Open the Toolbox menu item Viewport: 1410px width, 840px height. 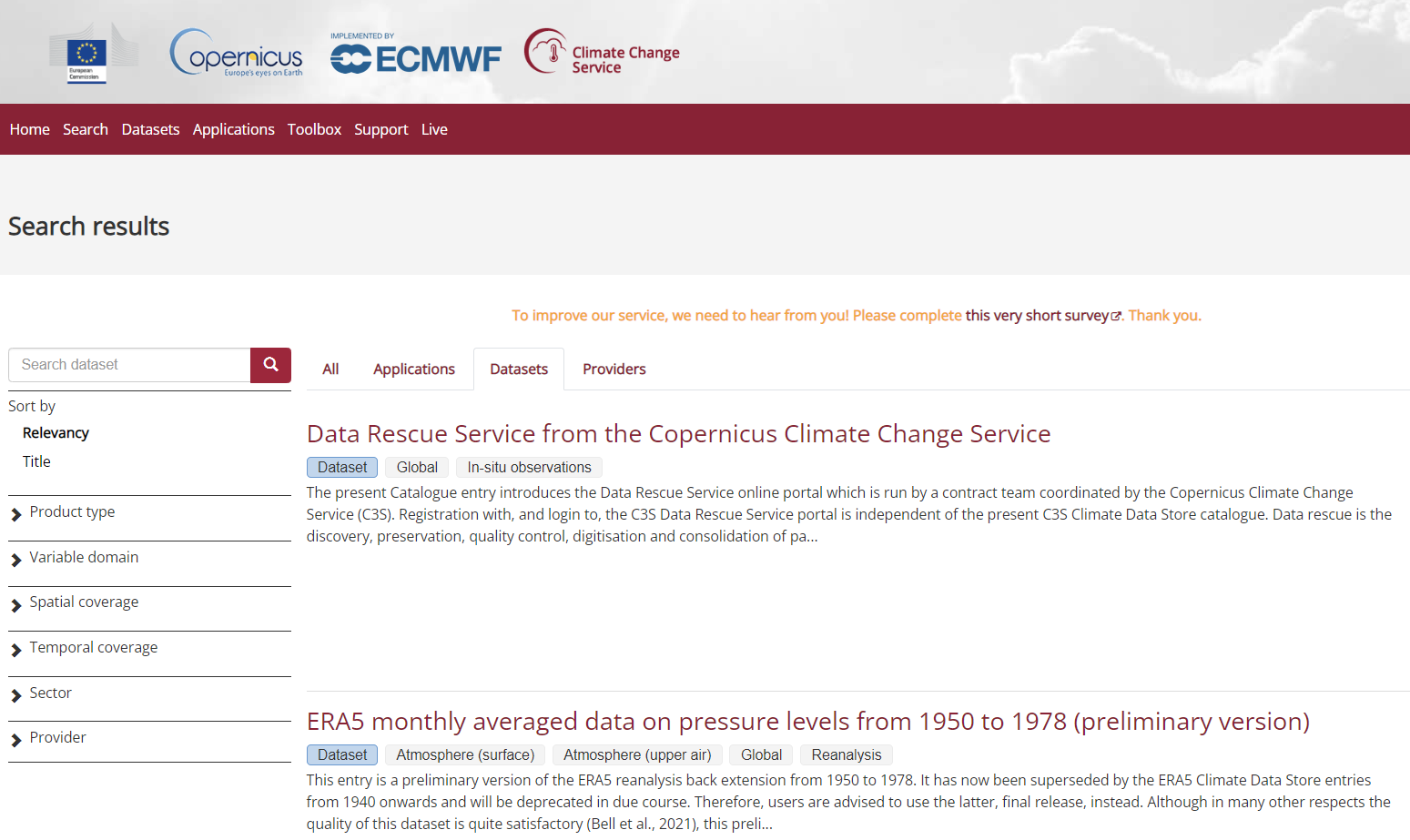click(314, 130)
